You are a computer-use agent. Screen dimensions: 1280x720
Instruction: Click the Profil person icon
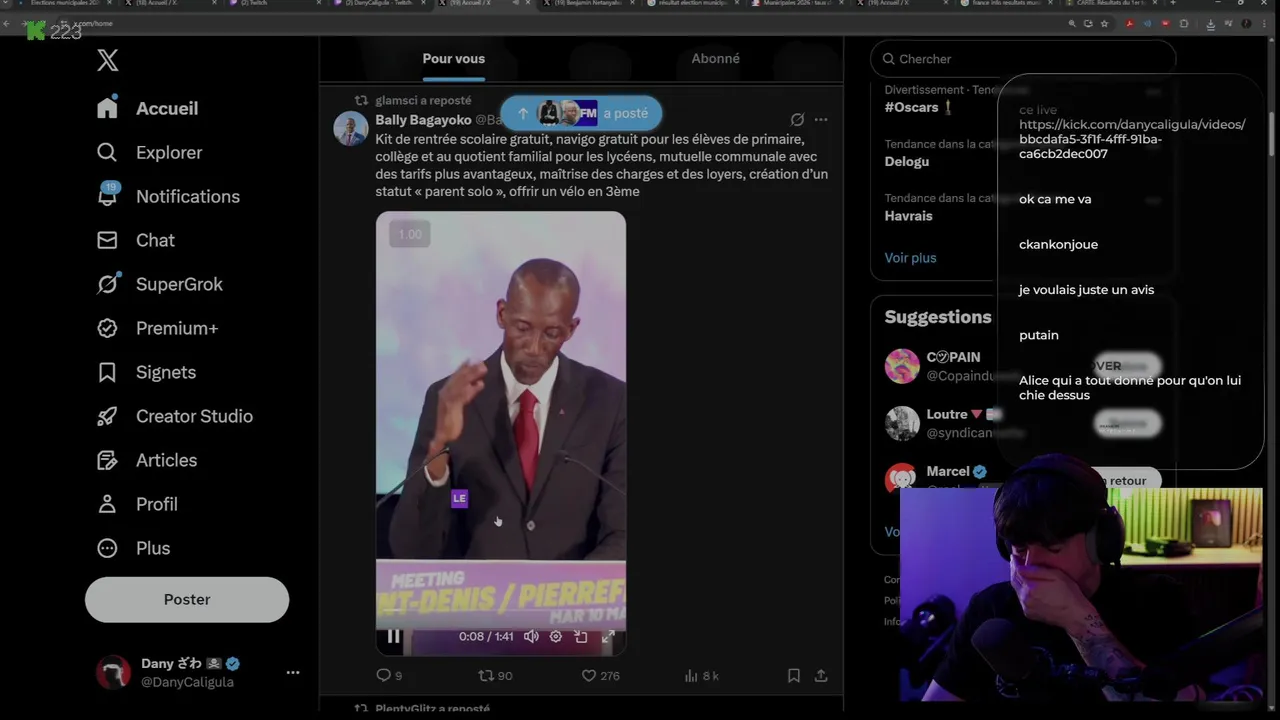pyautogui.click(x=107, y=504)
